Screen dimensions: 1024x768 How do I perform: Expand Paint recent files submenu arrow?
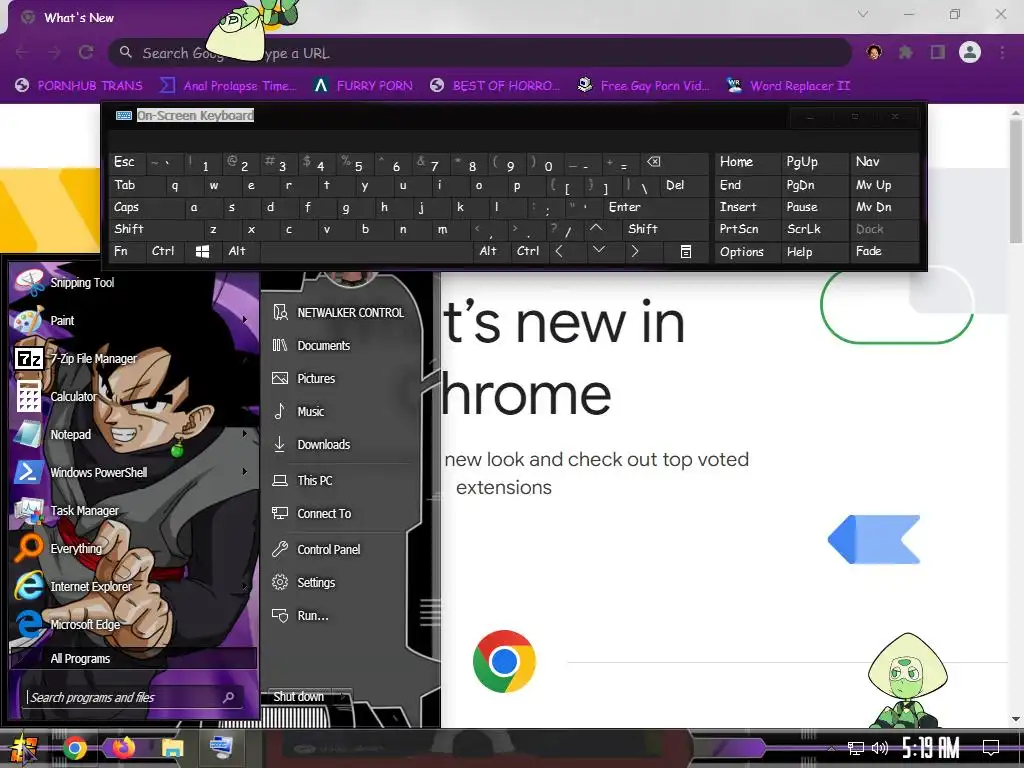click(x=245, y=320)
